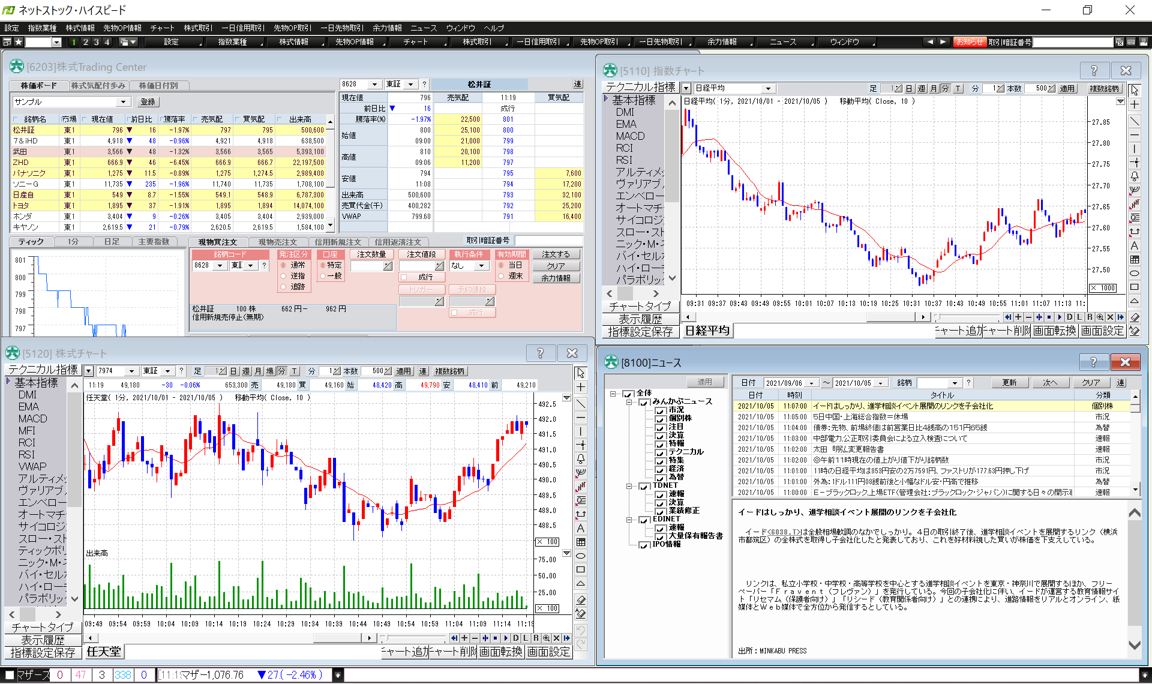Click the 指標設定保存 button in index chart
The image size is (1152, 684).
(x=640, y=332)
